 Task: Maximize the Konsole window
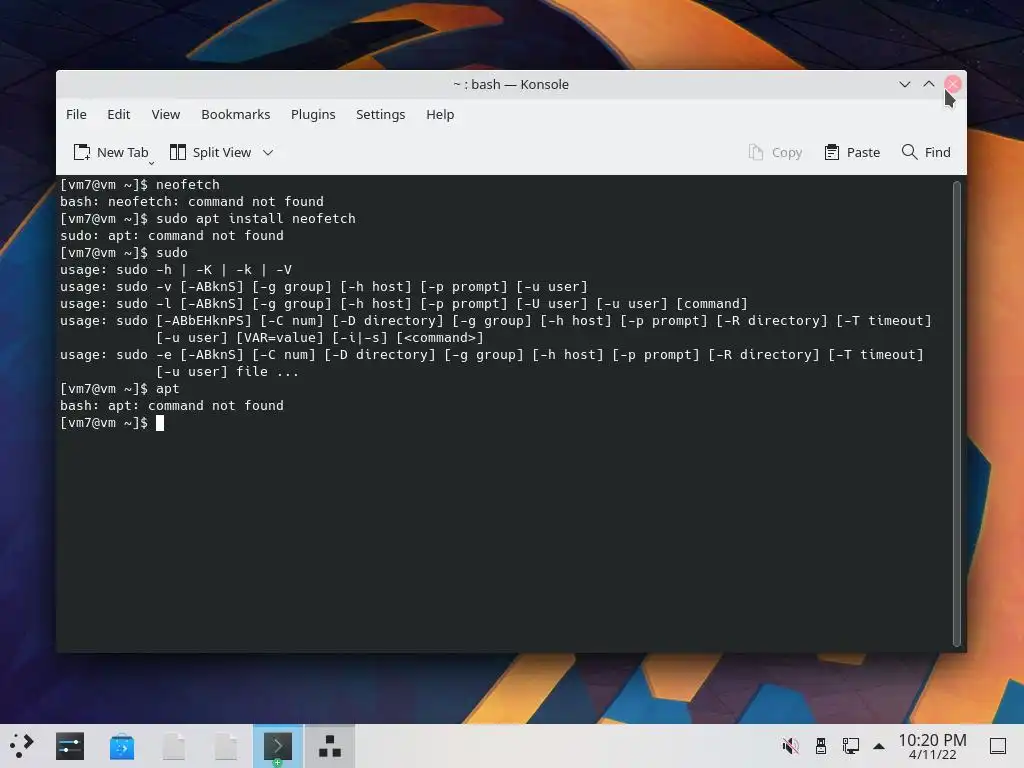(x=929, y=84)
